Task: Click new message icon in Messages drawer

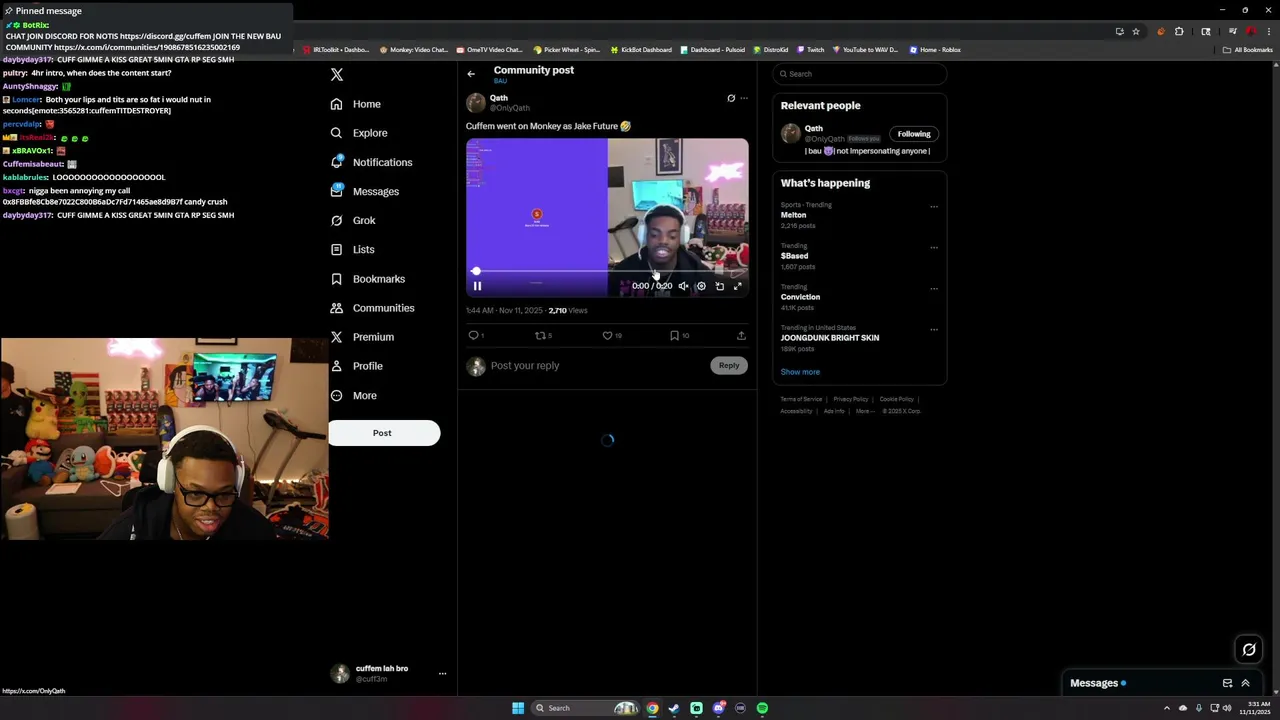Action: click(1227, 683)
